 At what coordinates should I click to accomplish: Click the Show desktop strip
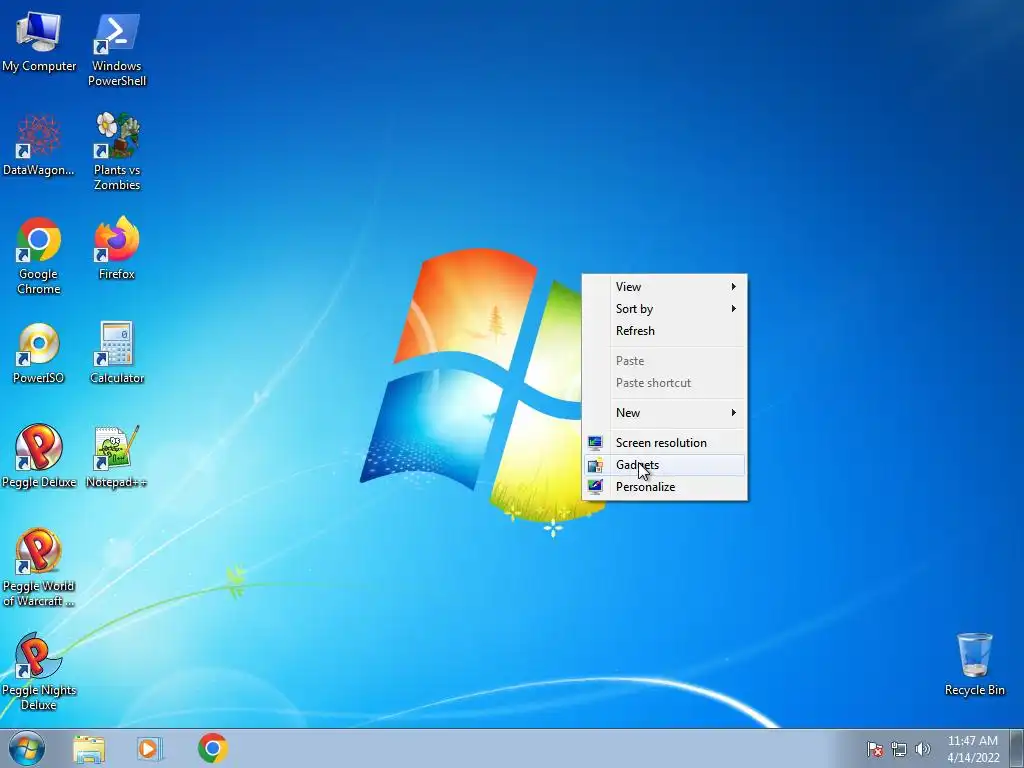[1017, 748]
